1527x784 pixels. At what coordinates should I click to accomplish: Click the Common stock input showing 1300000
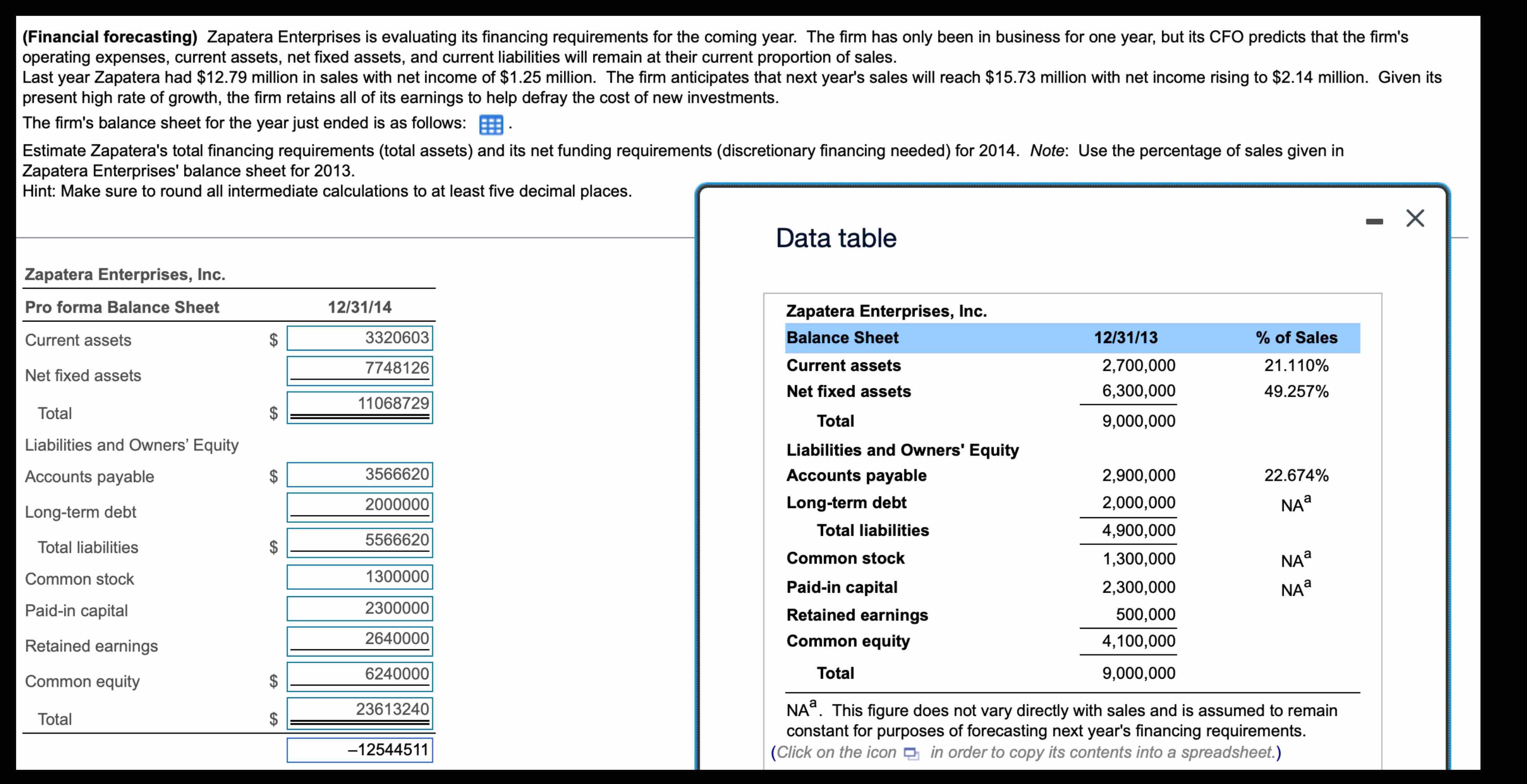point(360,576)
